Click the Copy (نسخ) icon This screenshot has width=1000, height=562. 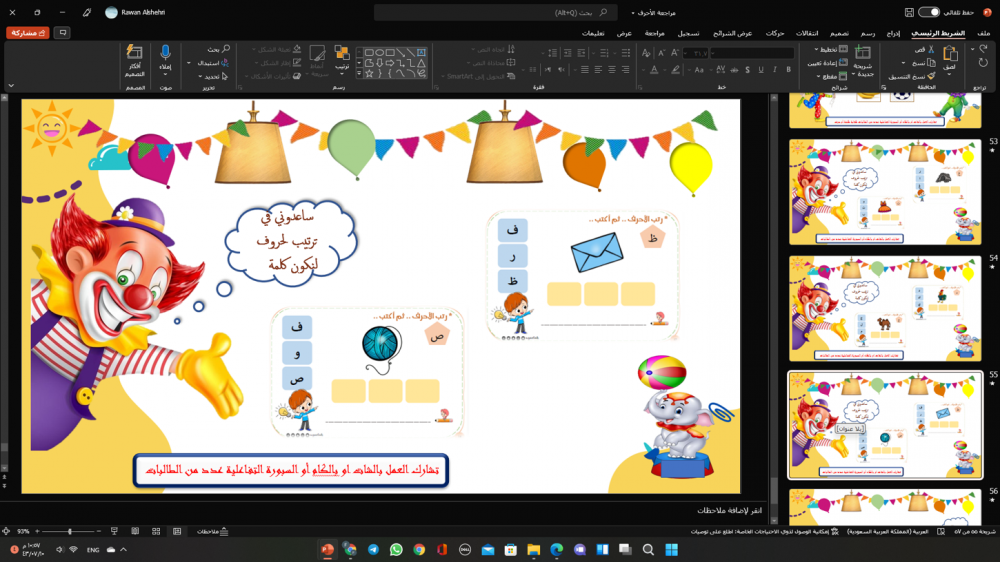pyautogui.click(x=931, y=63)
